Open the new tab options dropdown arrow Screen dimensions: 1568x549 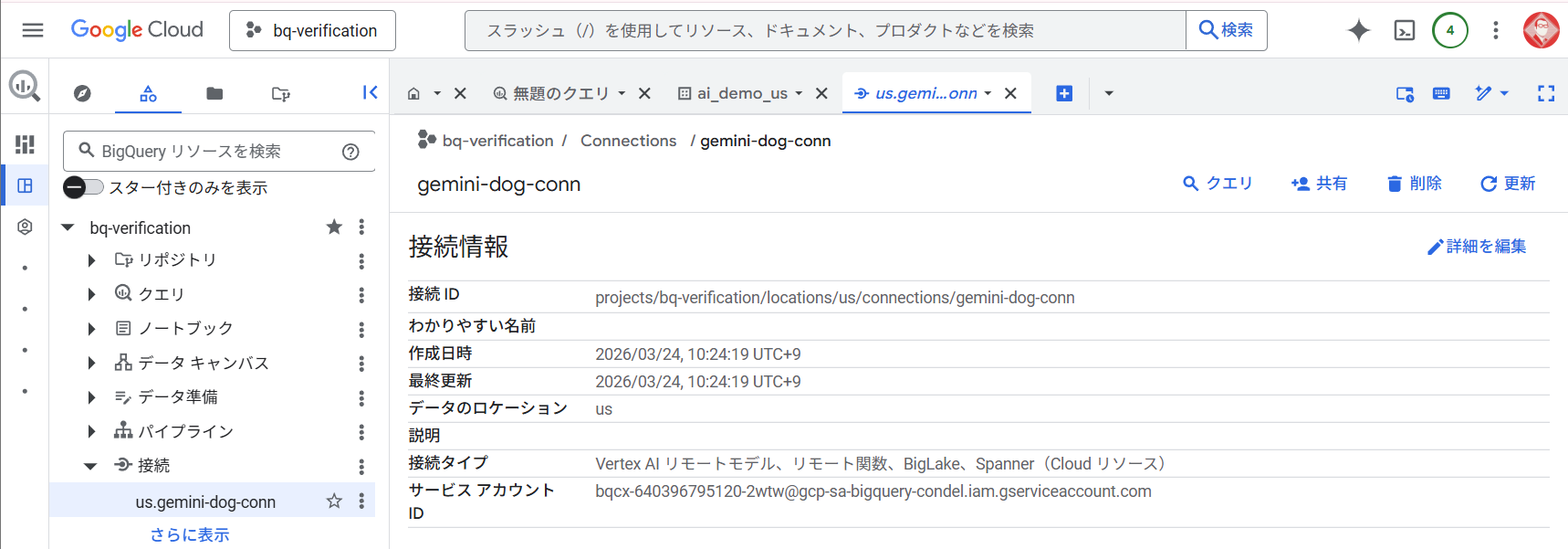pyautogui.click(x=1109, y=93)
